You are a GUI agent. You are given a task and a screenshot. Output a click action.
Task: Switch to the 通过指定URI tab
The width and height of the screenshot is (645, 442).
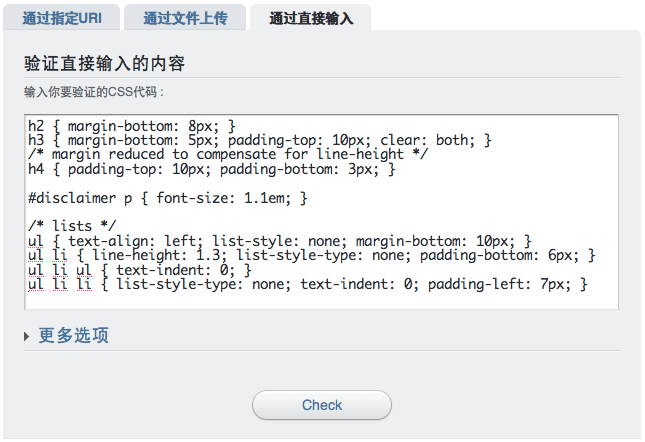[x=61, y=18]
